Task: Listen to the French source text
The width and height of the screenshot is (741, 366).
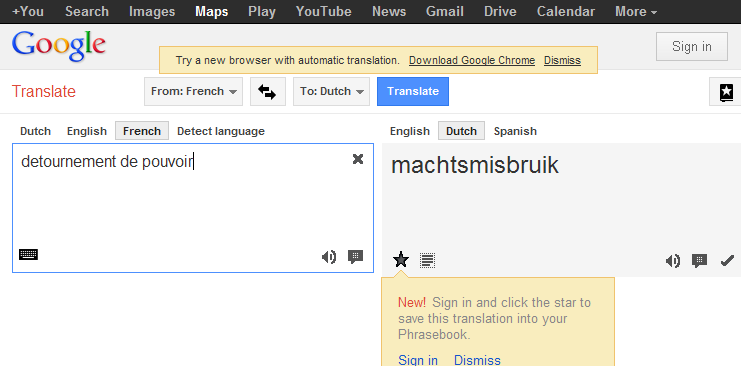Action: [x=329, y=257]
